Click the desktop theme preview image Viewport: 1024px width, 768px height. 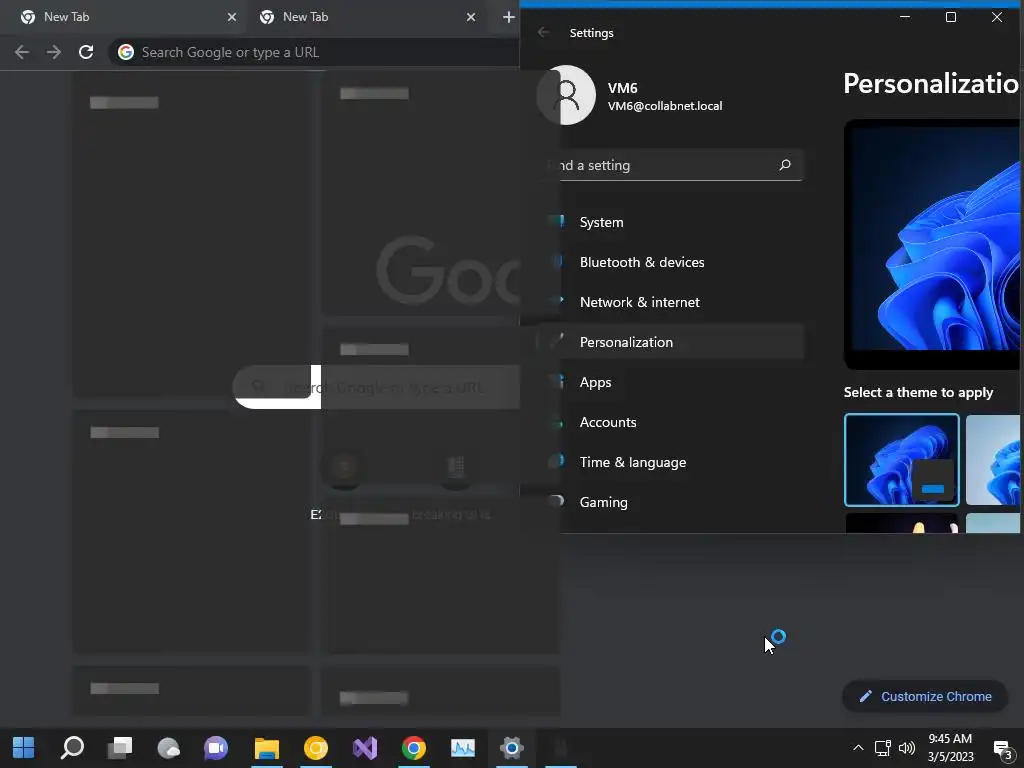click(x=932, y=244)
